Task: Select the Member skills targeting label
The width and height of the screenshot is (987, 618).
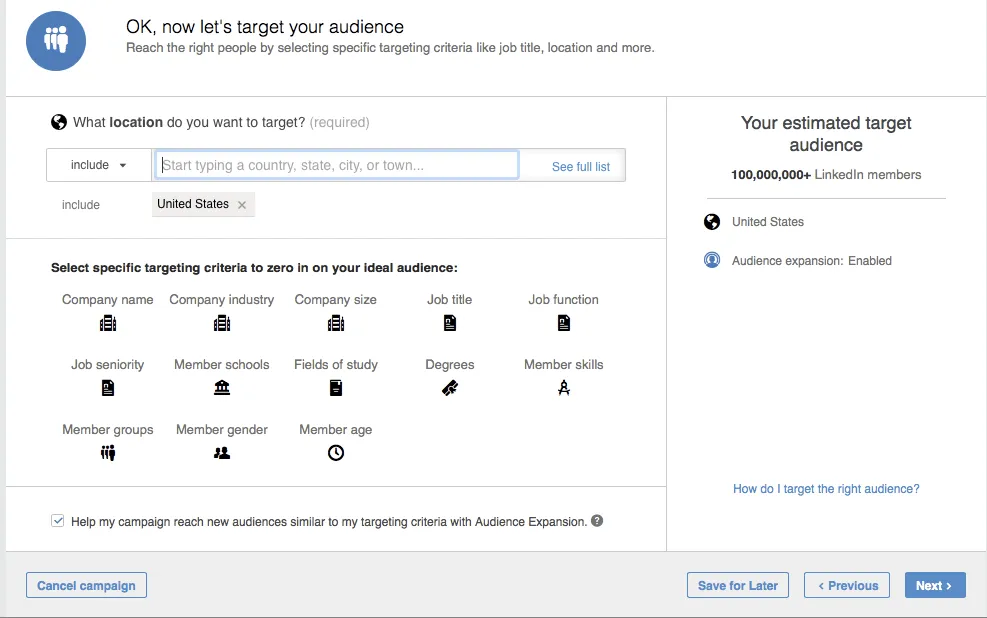Action: (x=563, y=364)
